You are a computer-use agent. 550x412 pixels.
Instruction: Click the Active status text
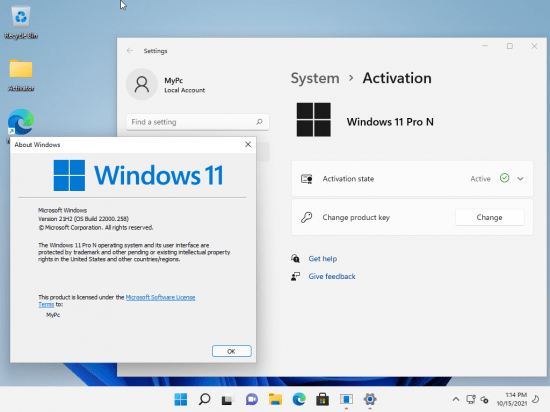pyautogui.click(x=480, y=179)
